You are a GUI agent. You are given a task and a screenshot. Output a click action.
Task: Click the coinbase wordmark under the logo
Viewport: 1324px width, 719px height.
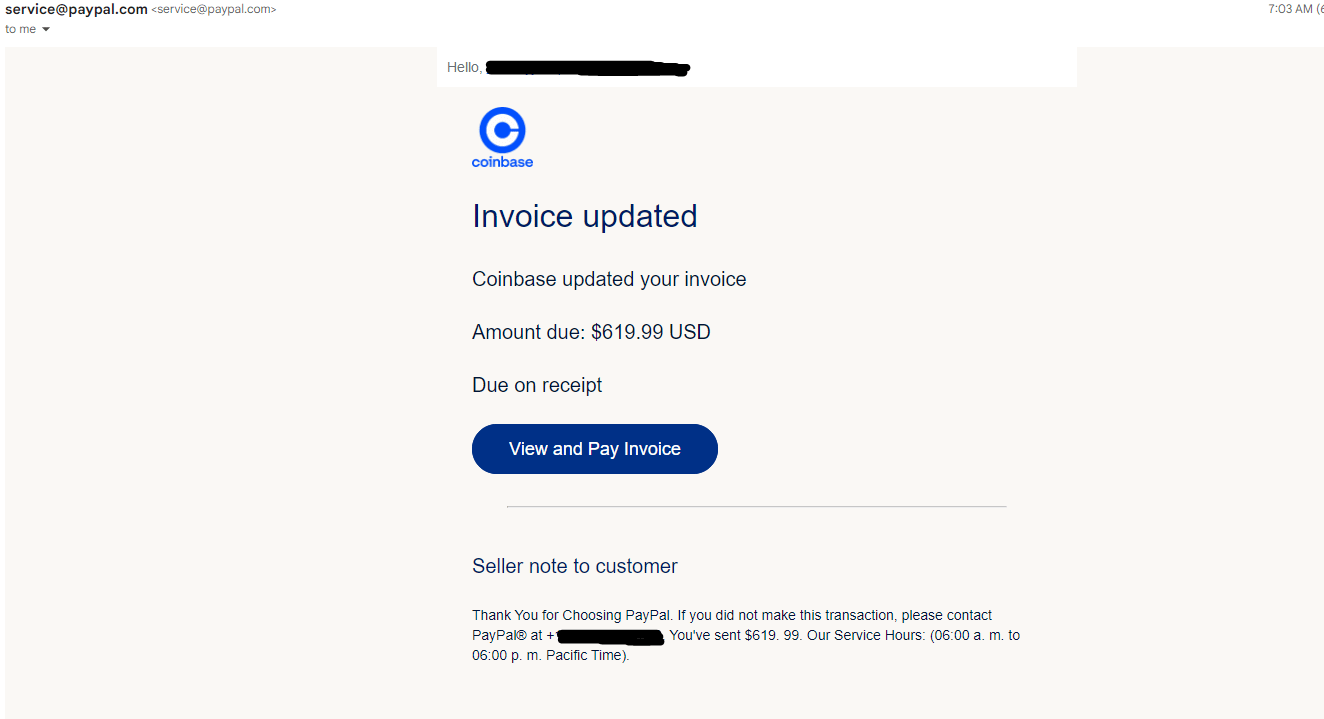502,162
